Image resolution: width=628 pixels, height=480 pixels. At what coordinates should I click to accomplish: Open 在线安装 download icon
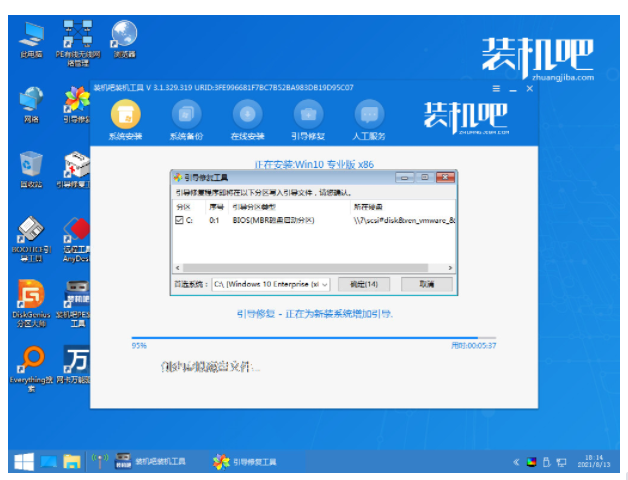(247, 114)
